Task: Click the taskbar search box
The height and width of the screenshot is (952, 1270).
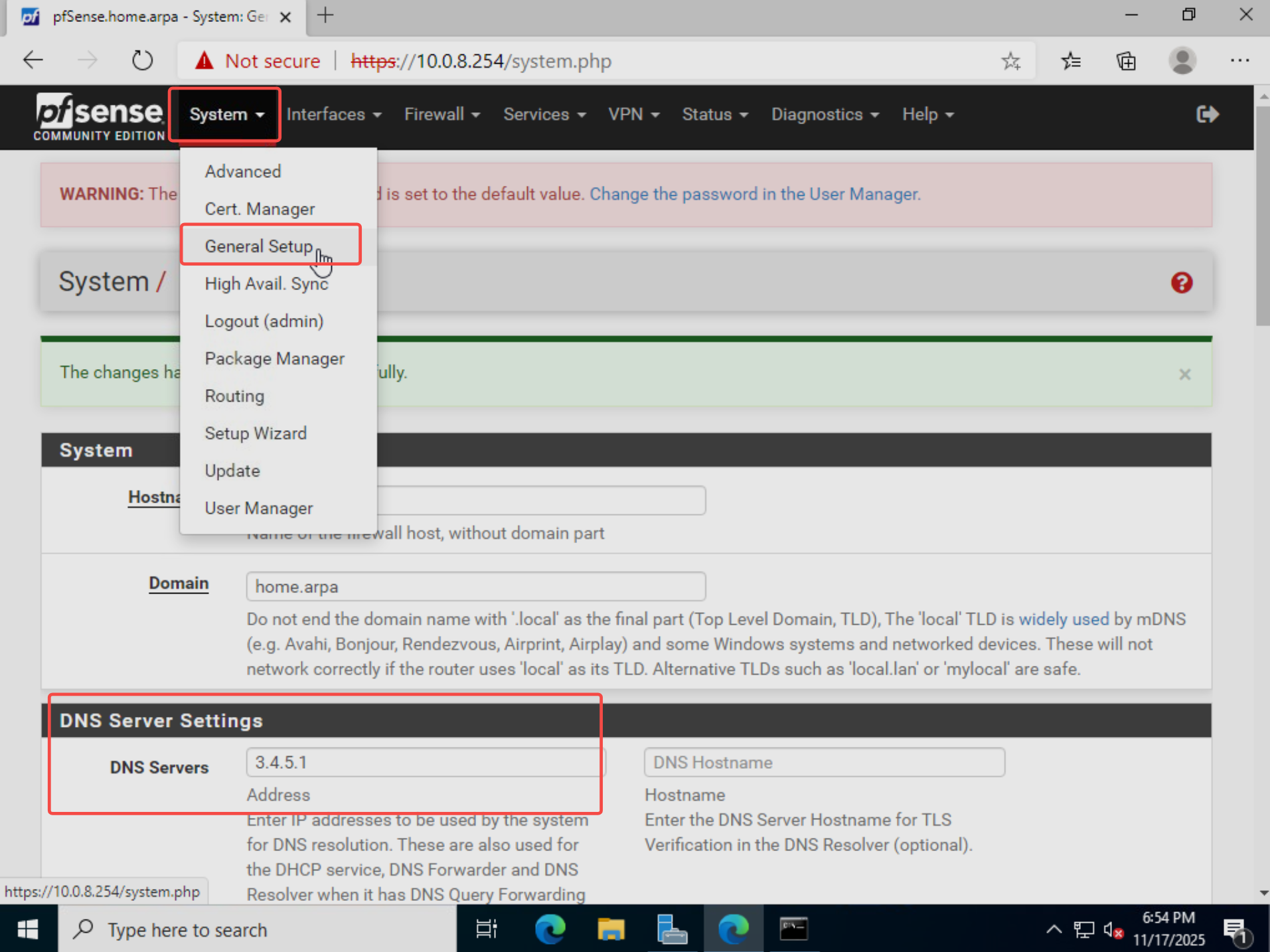Action: (x=258, y=929)
